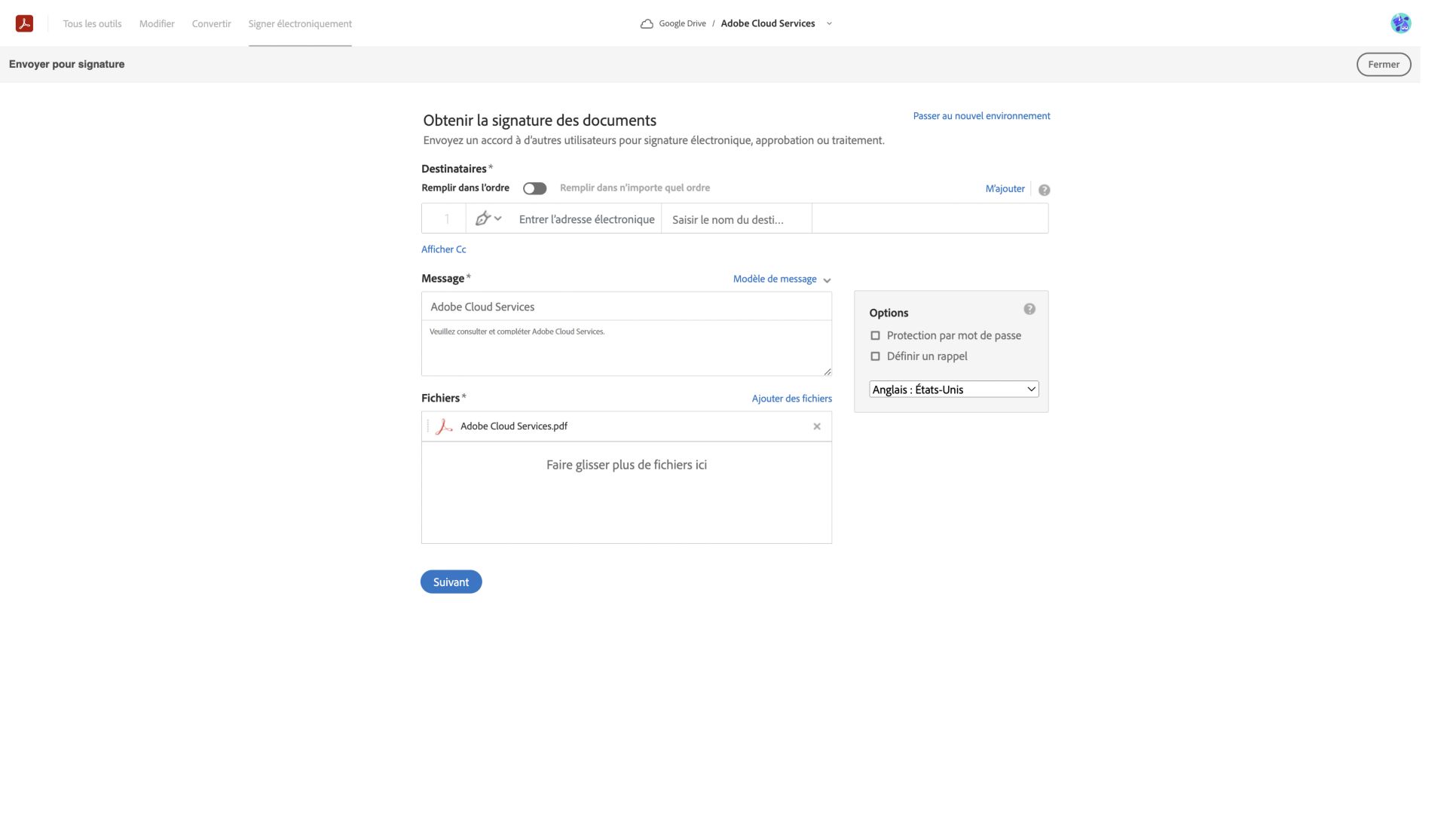Enable Définir un rappel checkbox
Viewport: 1447px width, 840px height.
874,356
